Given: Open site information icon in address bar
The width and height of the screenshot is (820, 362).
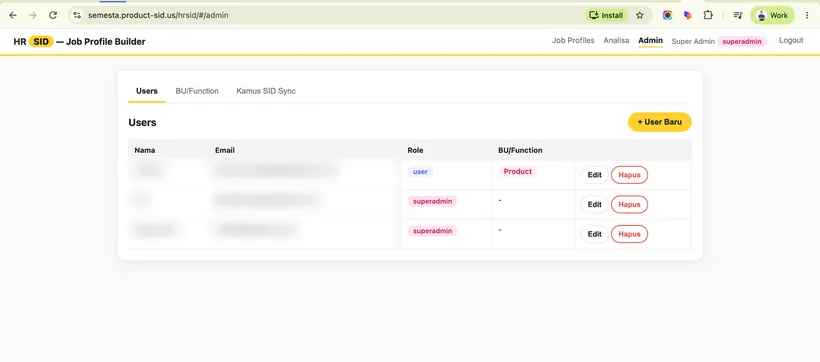Looking at the screenshot, I should click(x=77, y=15).
